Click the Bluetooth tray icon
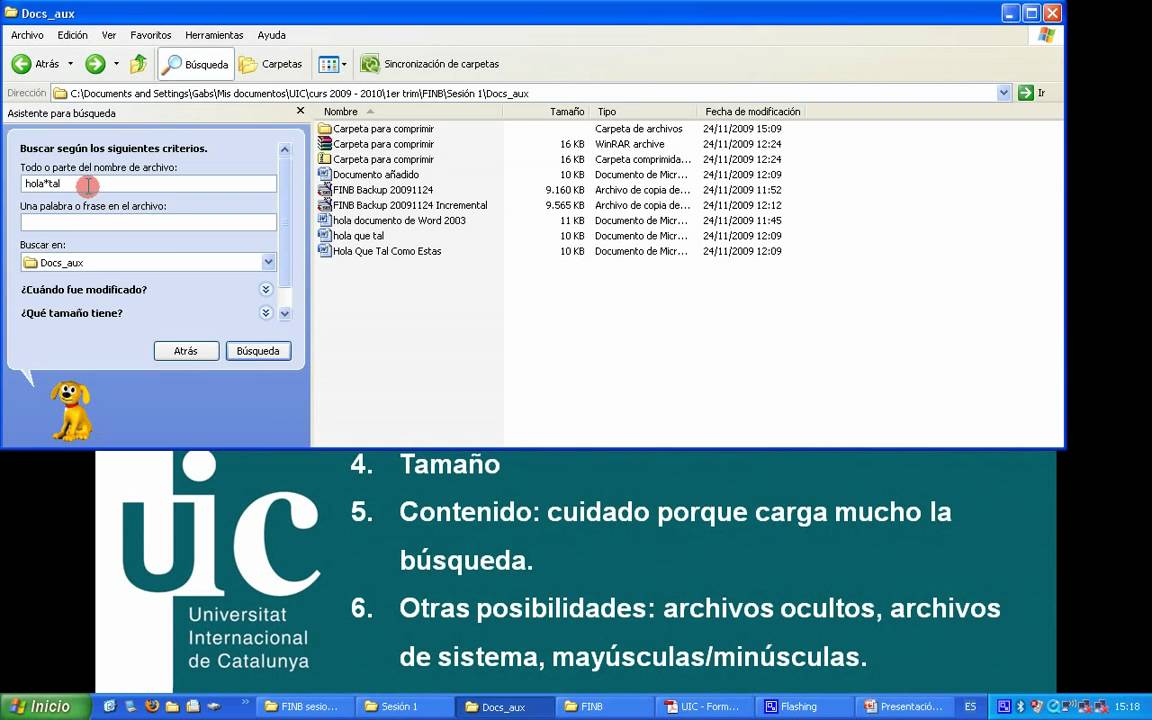 click(1020, 707)
